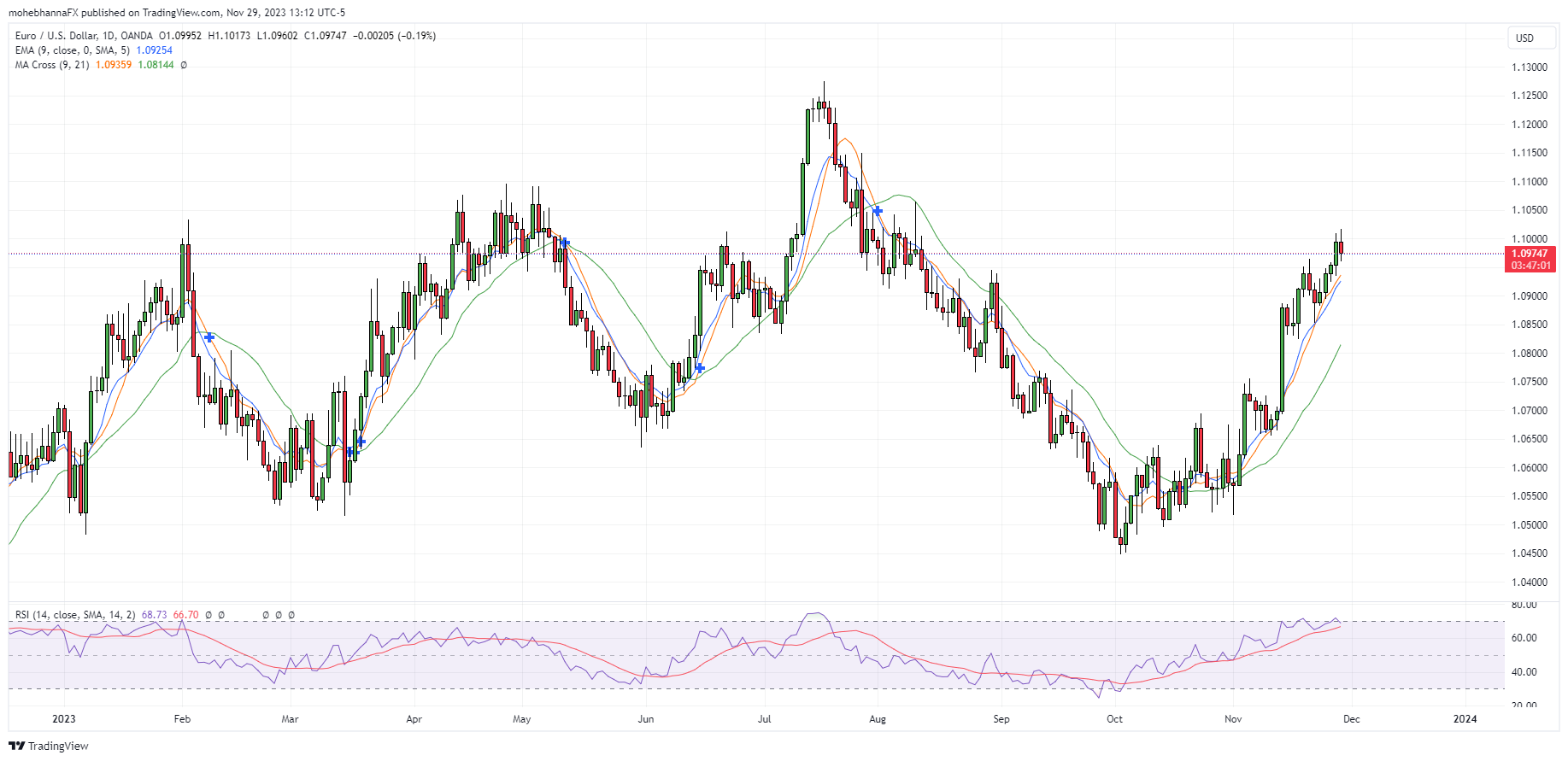Image resolution: width=1568 pixels, height=761 pixels.
Task: Click the blue EMA value 1.09254
Action: click(155, 50)
